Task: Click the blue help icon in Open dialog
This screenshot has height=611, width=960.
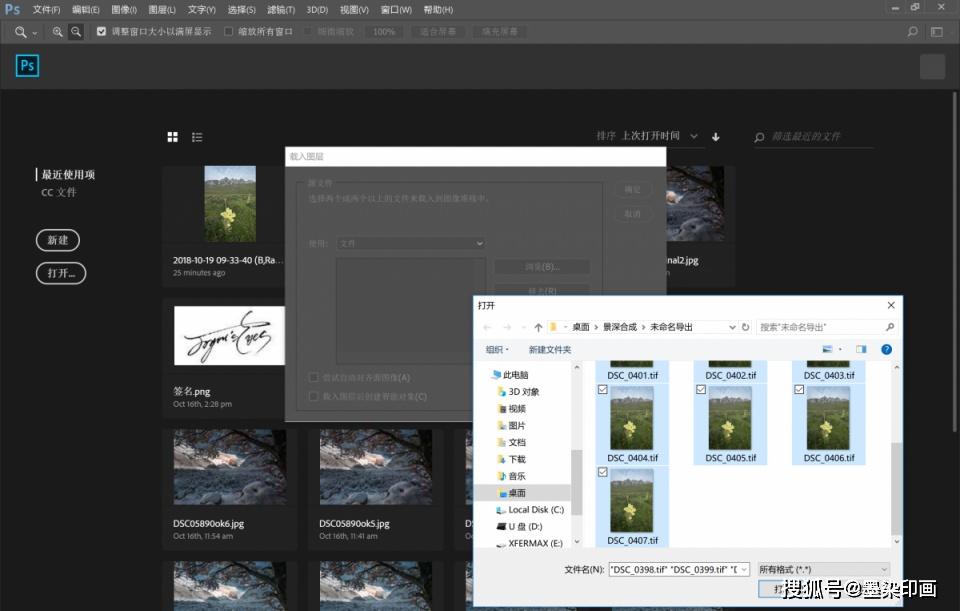Action: pos(886,349)
